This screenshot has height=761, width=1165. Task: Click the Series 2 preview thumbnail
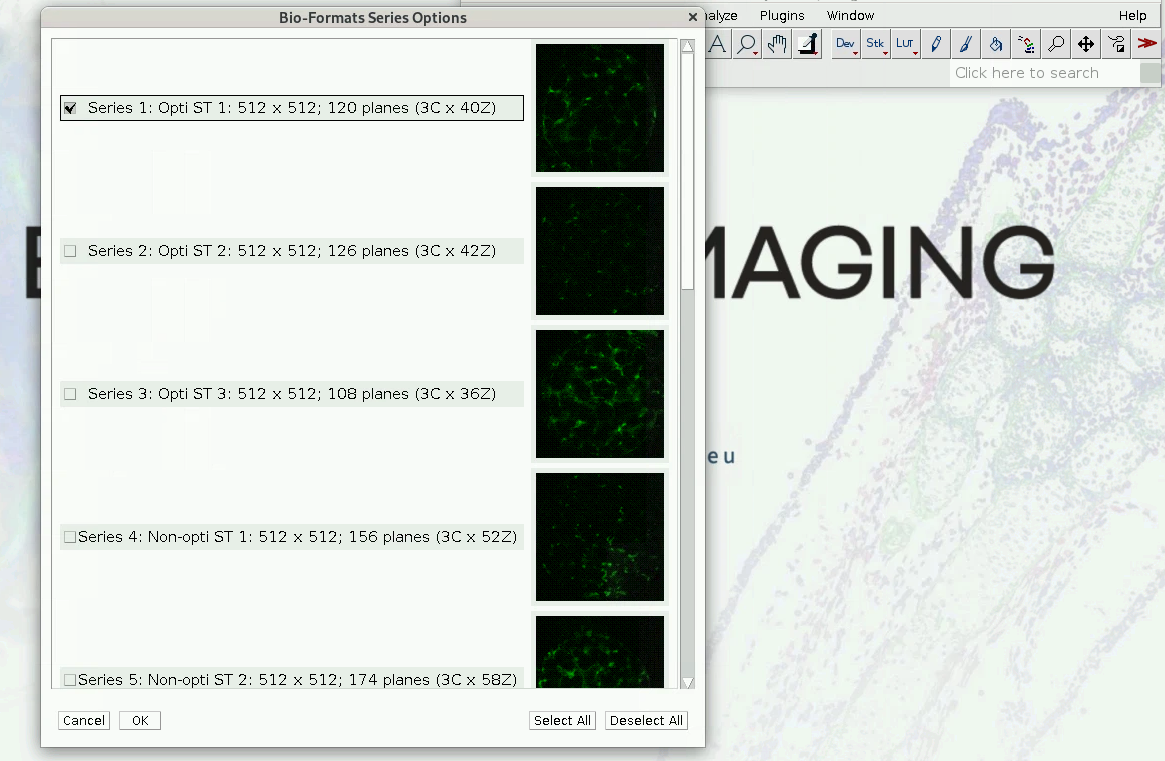tap(600, 251)
